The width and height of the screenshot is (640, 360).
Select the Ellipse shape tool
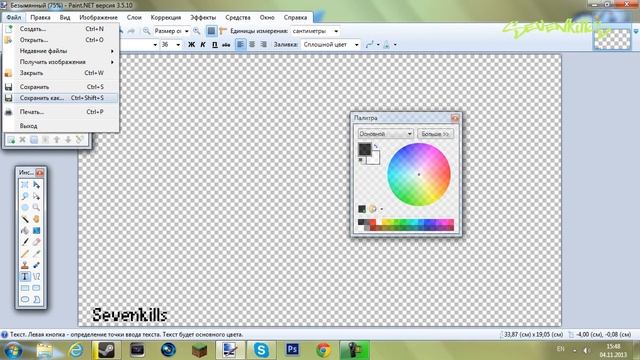point(25,299)
